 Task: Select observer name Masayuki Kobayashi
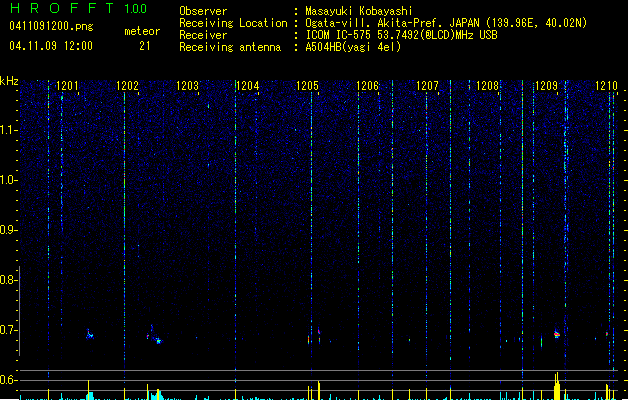click(359, 11)
